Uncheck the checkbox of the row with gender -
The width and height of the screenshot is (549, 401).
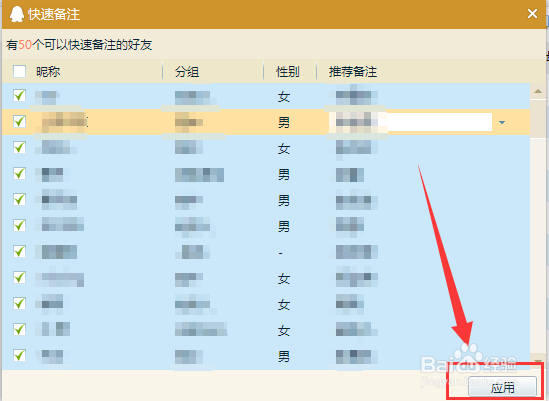pos(19,251)
